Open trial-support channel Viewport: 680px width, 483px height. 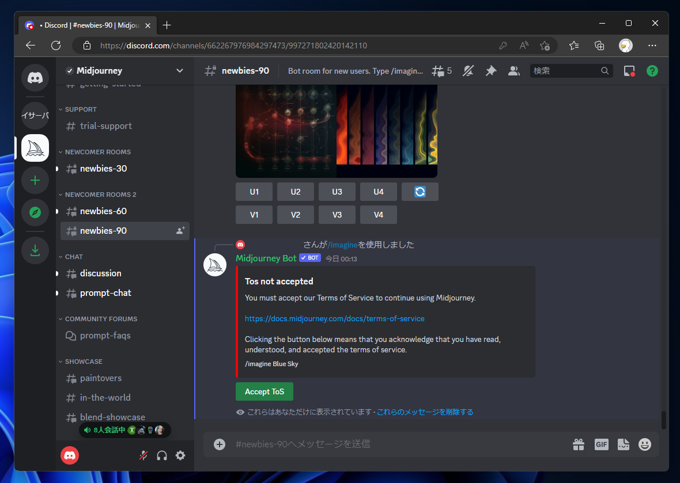tap(125, 126)
